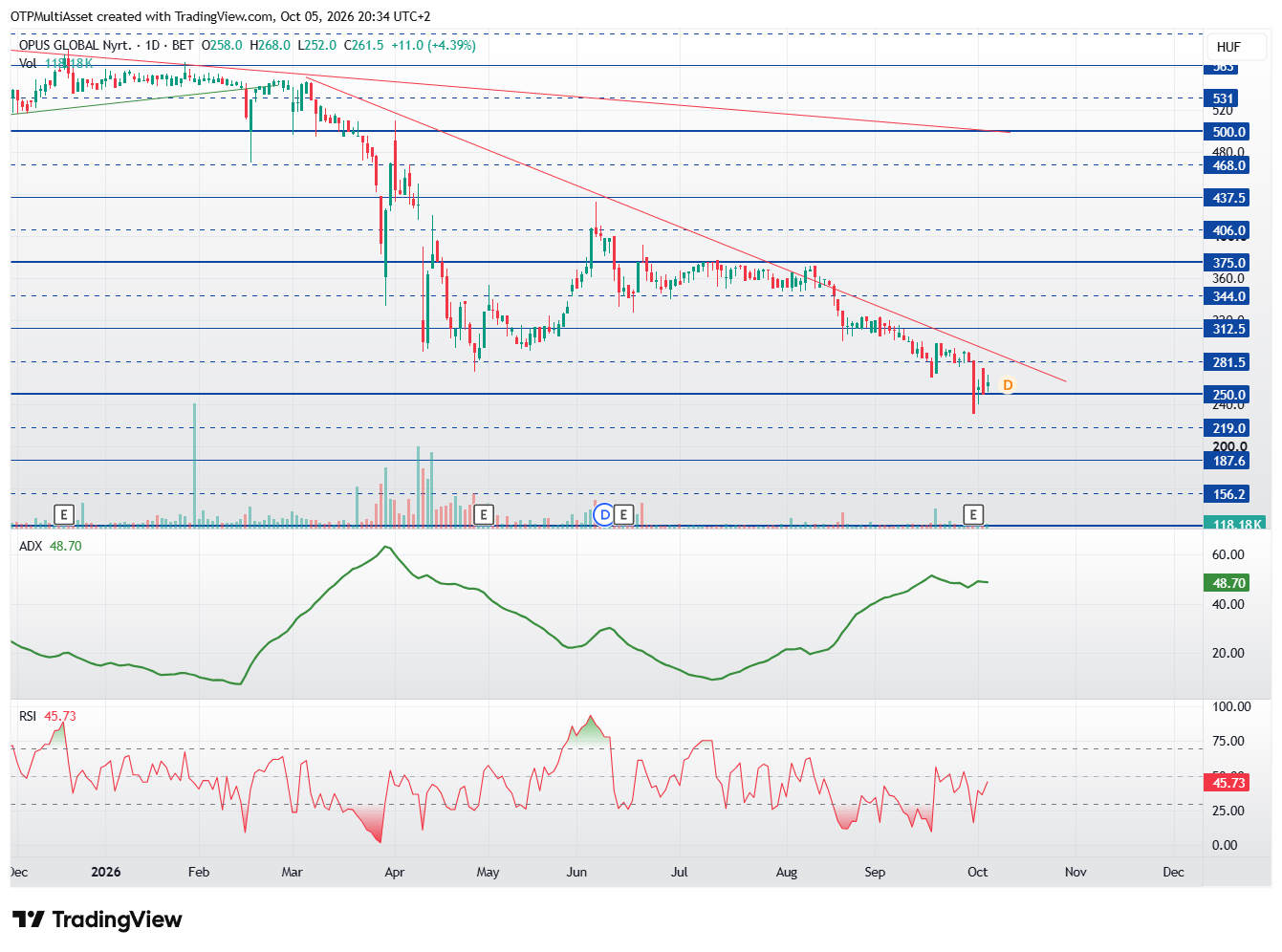Image resolution: width=1282 pixels, height=952 pixels.
Task: Click the earnings E marker near January 2026
Action: pyautogui.click(x=64, y=515)
